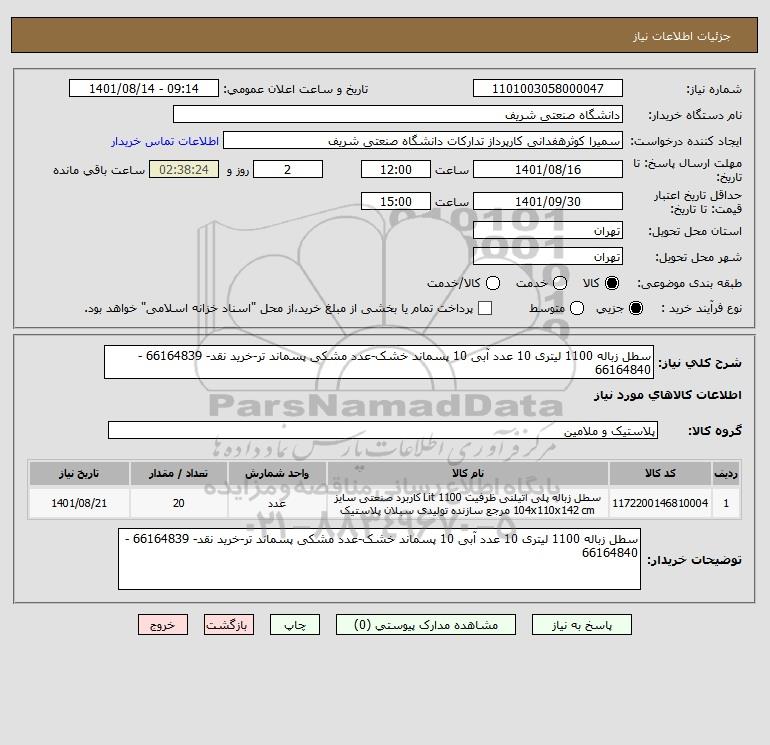This screenshot has width=770, height=745.
Task: Select the متوسط purchase type radio
Action: (577, 308)
